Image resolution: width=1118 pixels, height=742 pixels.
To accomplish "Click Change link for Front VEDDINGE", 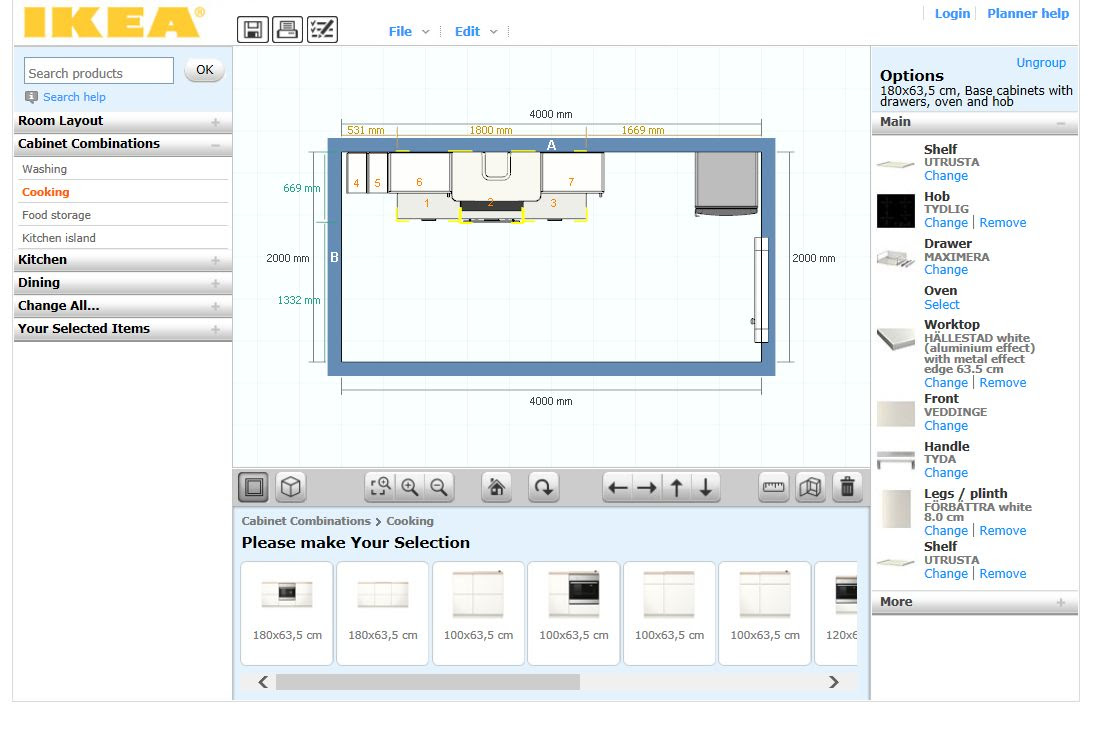I will (945, 426).
